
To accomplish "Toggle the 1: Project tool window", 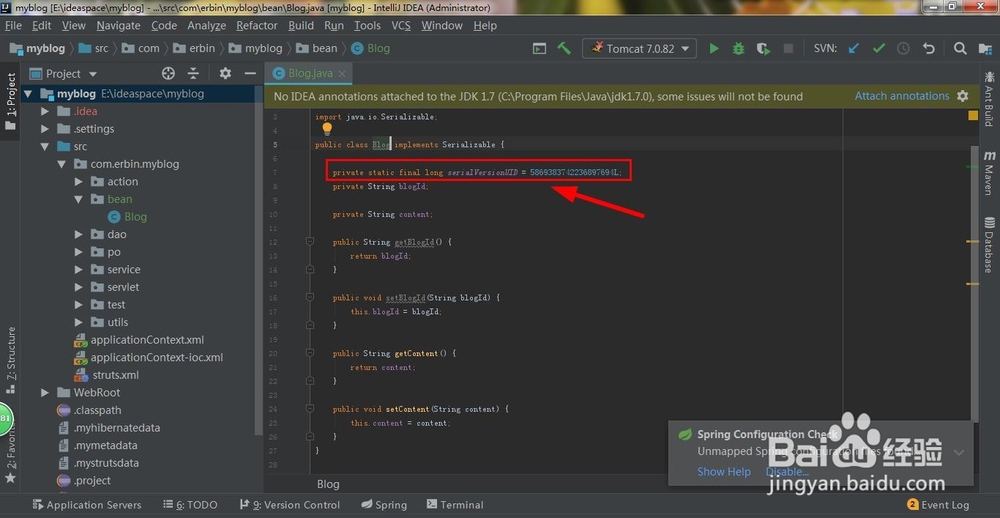I will (x=10, y=100).
